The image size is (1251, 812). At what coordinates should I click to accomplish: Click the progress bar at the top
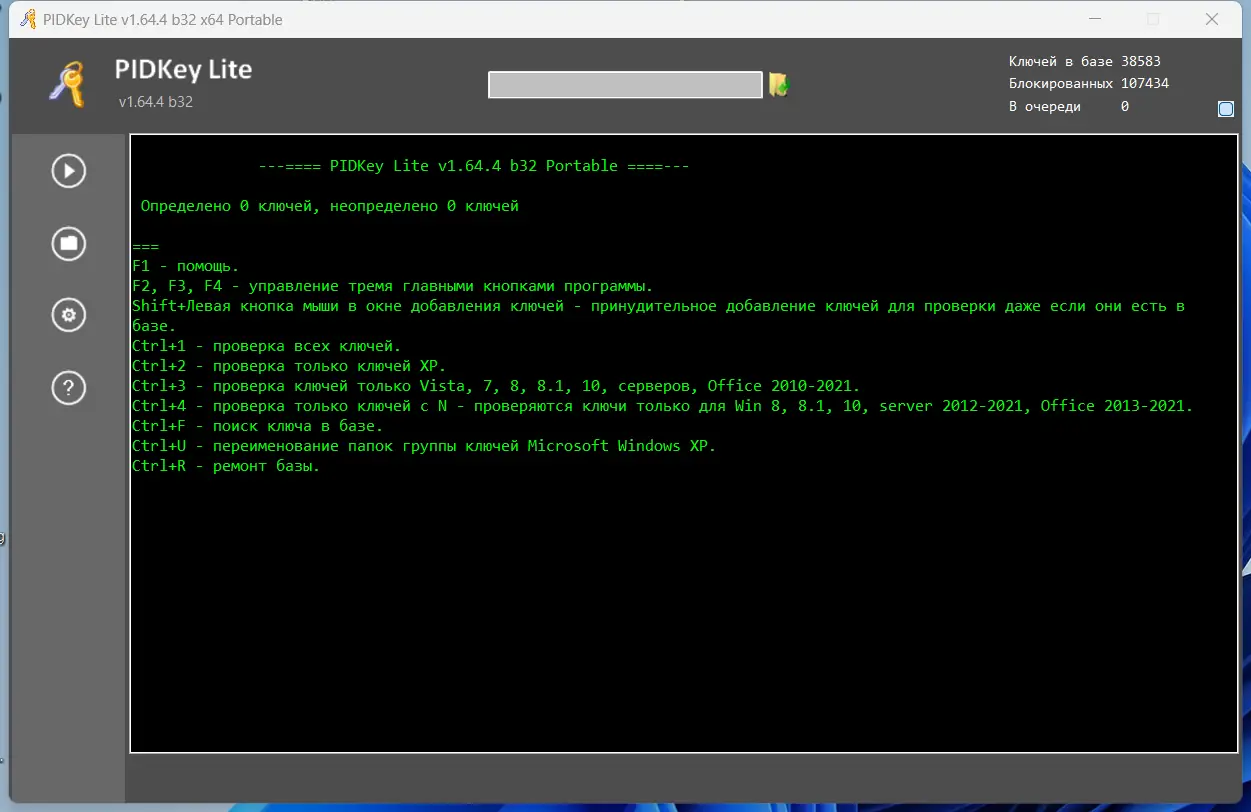click(624, 85)
